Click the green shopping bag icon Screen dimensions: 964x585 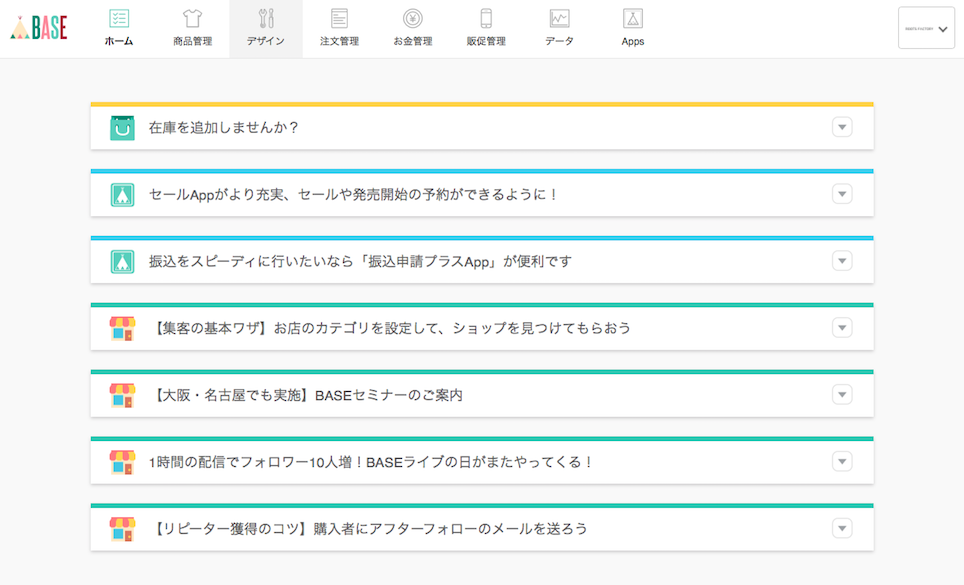click(x=122, y=128)
